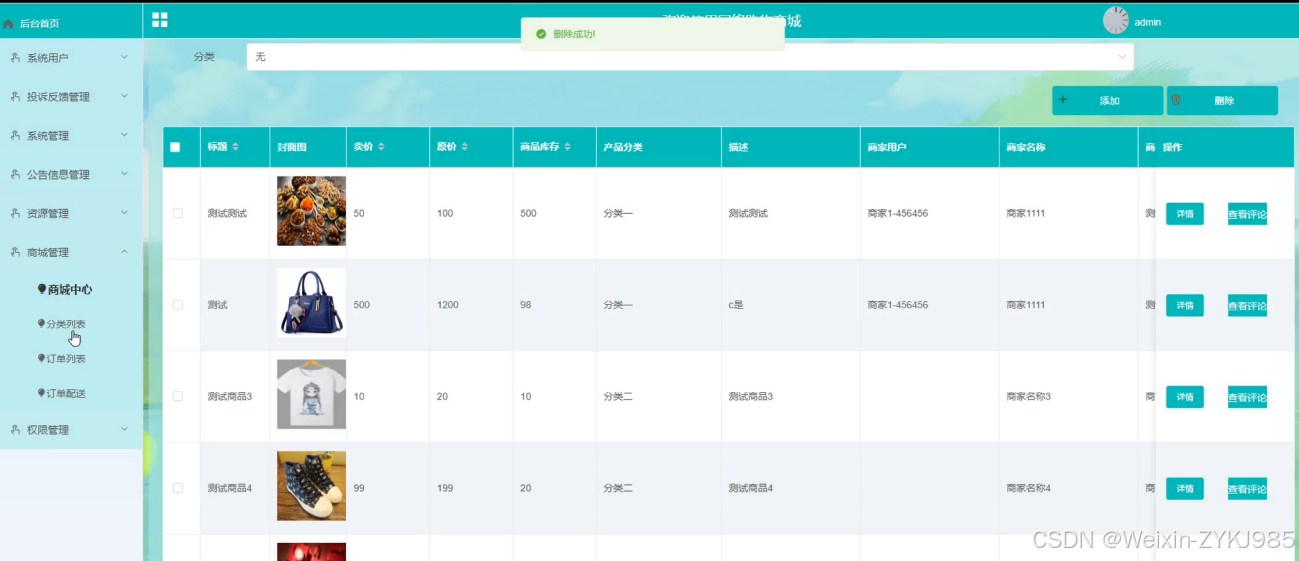The height and width of the screenshot is (561, 1299).
Task: Sort by 商品库存 using its sort arrows
Action: coord(567,147)
